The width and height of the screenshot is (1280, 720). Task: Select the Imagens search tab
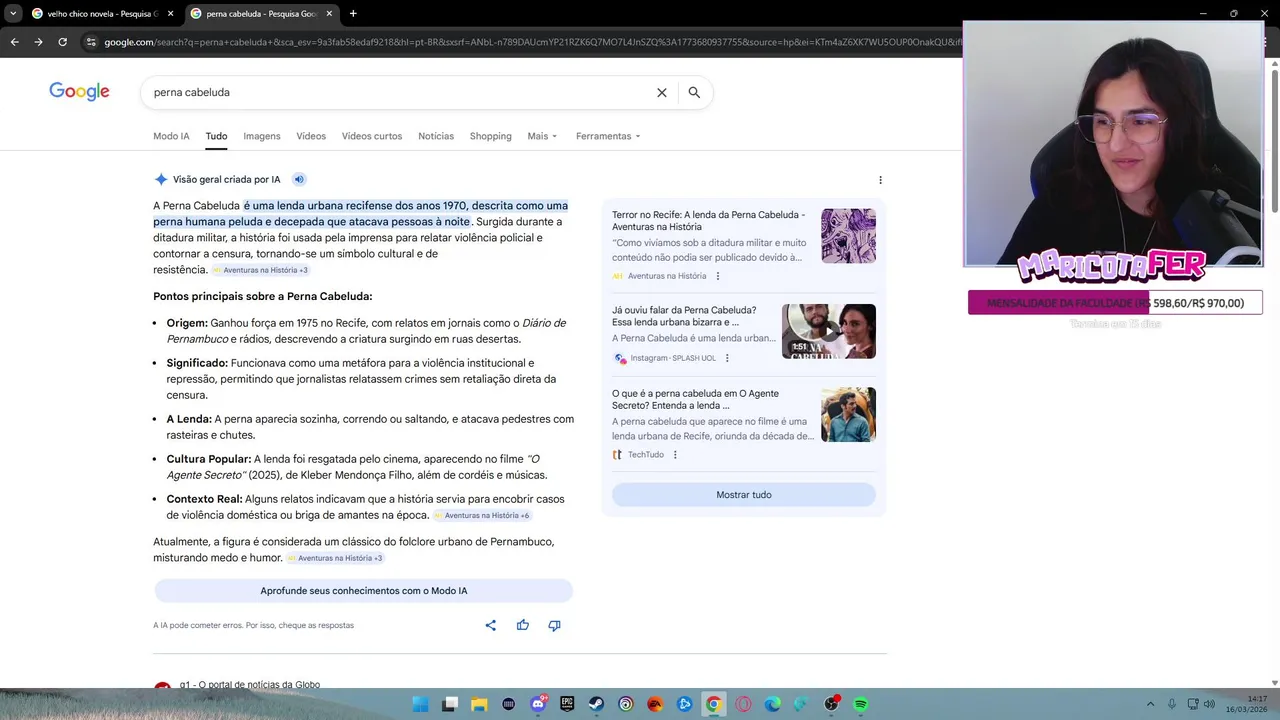point(262,136)
